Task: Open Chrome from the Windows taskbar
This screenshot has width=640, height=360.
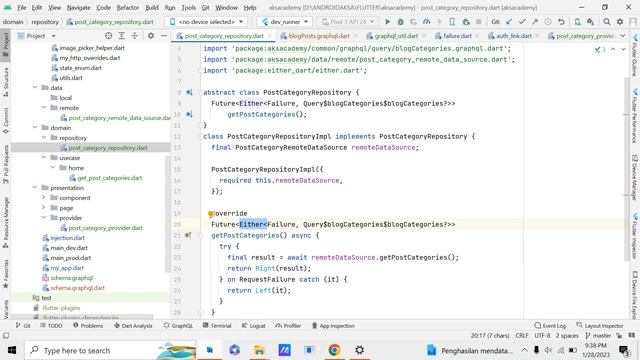Action: (x=334, y=350)
